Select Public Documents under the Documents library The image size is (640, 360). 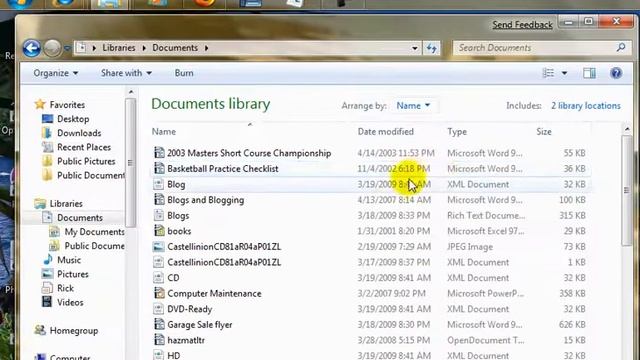(x=94, y=246)
